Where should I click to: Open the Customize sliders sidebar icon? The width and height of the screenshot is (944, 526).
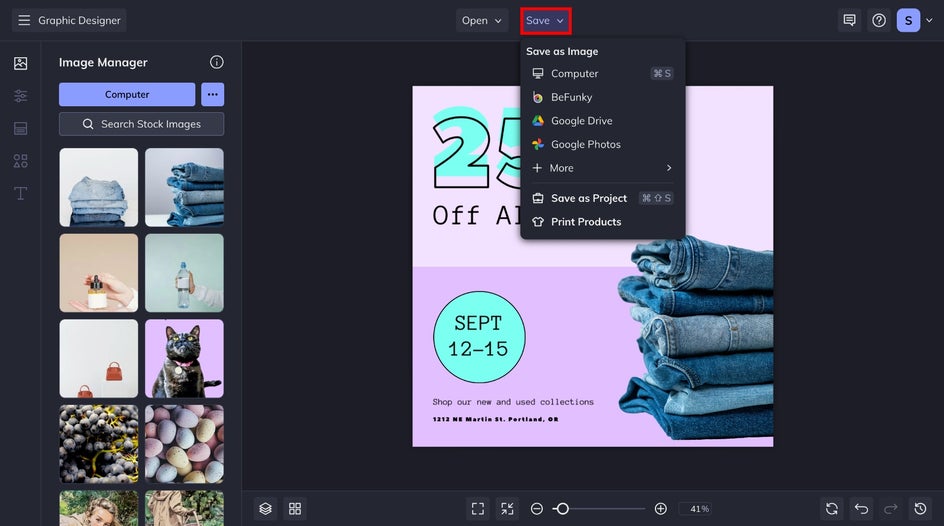(x=20, y=96)
